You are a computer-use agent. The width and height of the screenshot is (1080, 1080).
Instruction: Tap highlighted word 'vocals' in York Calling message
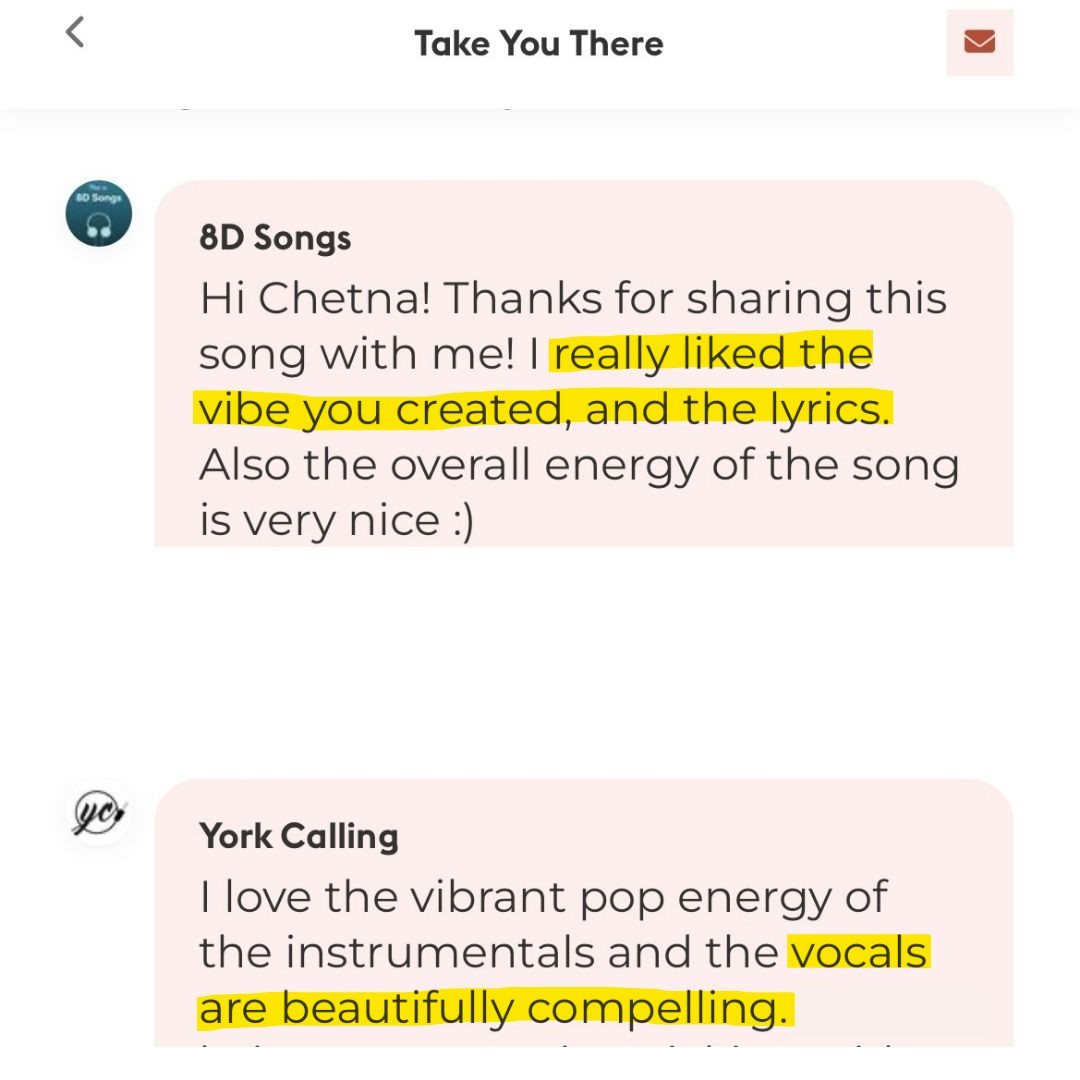pos(859,953)
